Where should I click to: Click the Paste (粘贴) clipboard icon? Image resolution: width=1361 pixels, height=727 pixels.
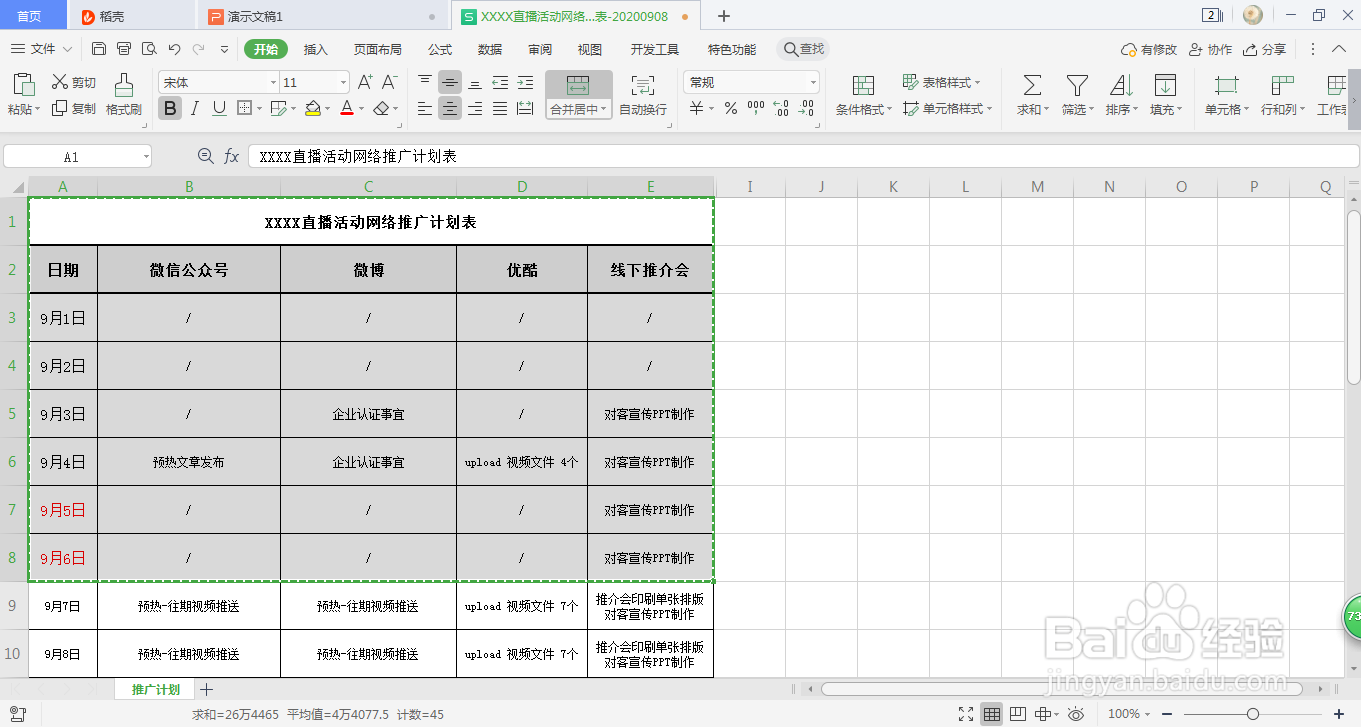click(x=23, y=85)
